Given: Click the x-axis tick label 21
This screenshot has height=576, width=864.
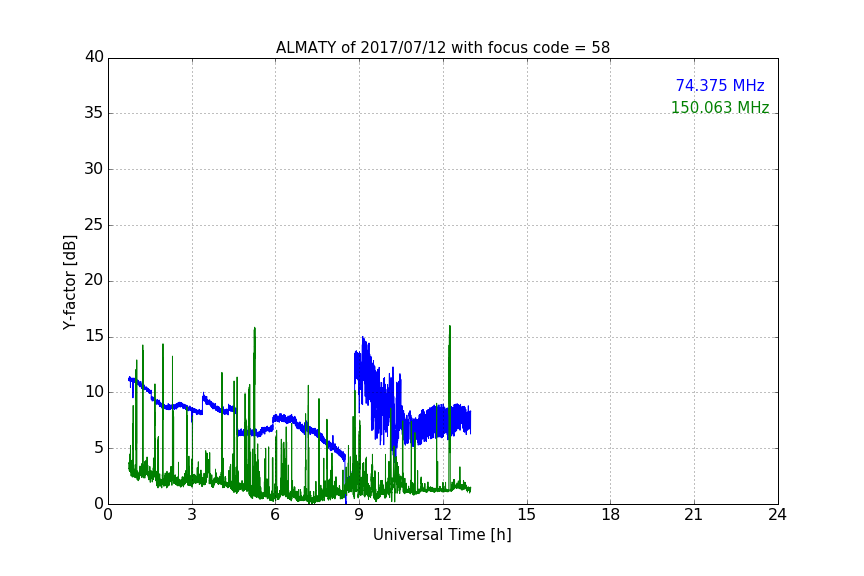Looking at the screenshot, I should coord(694,515).
